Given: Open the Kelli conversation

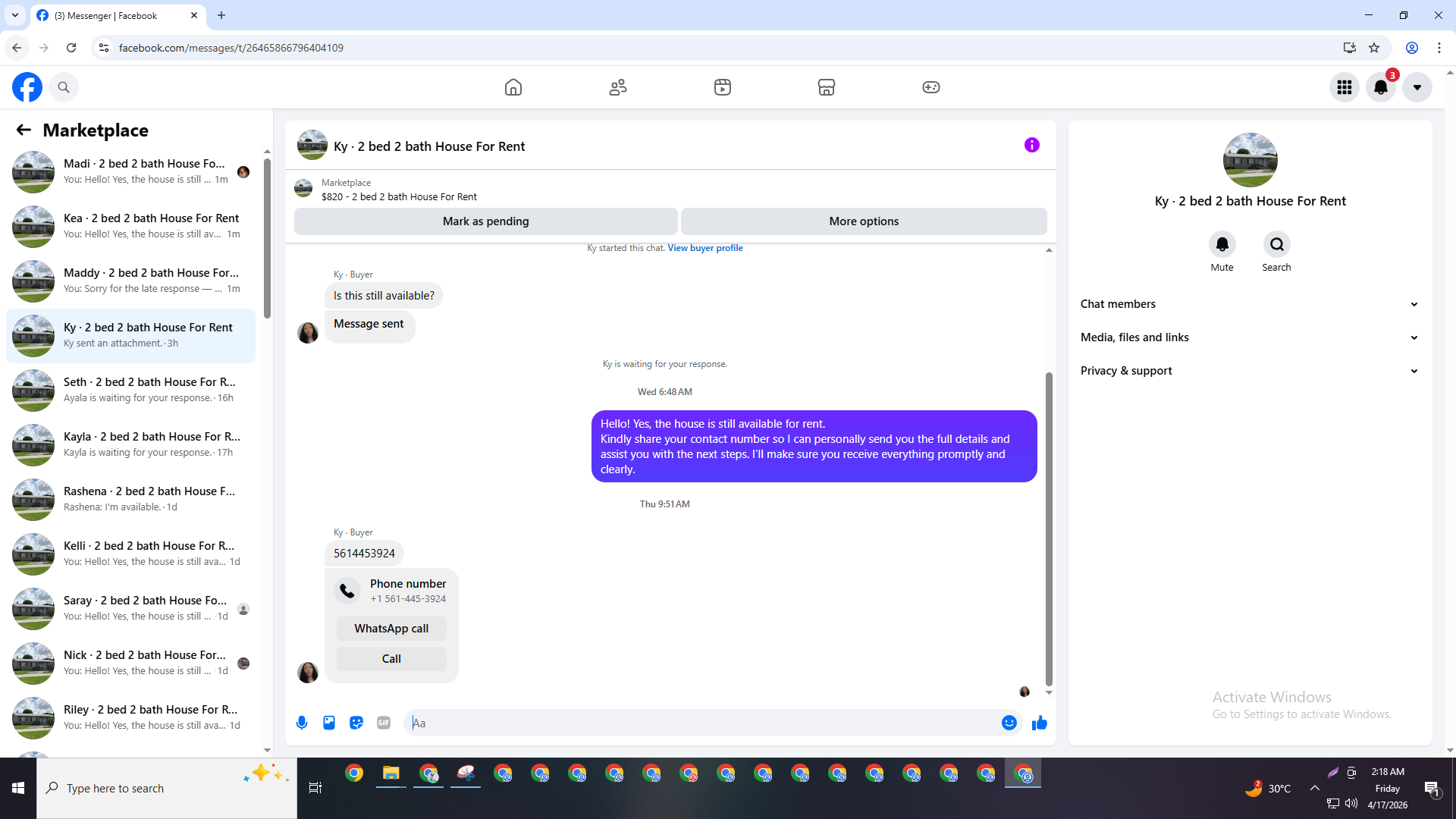Looking at the screenshot, I should click(130, 554).
